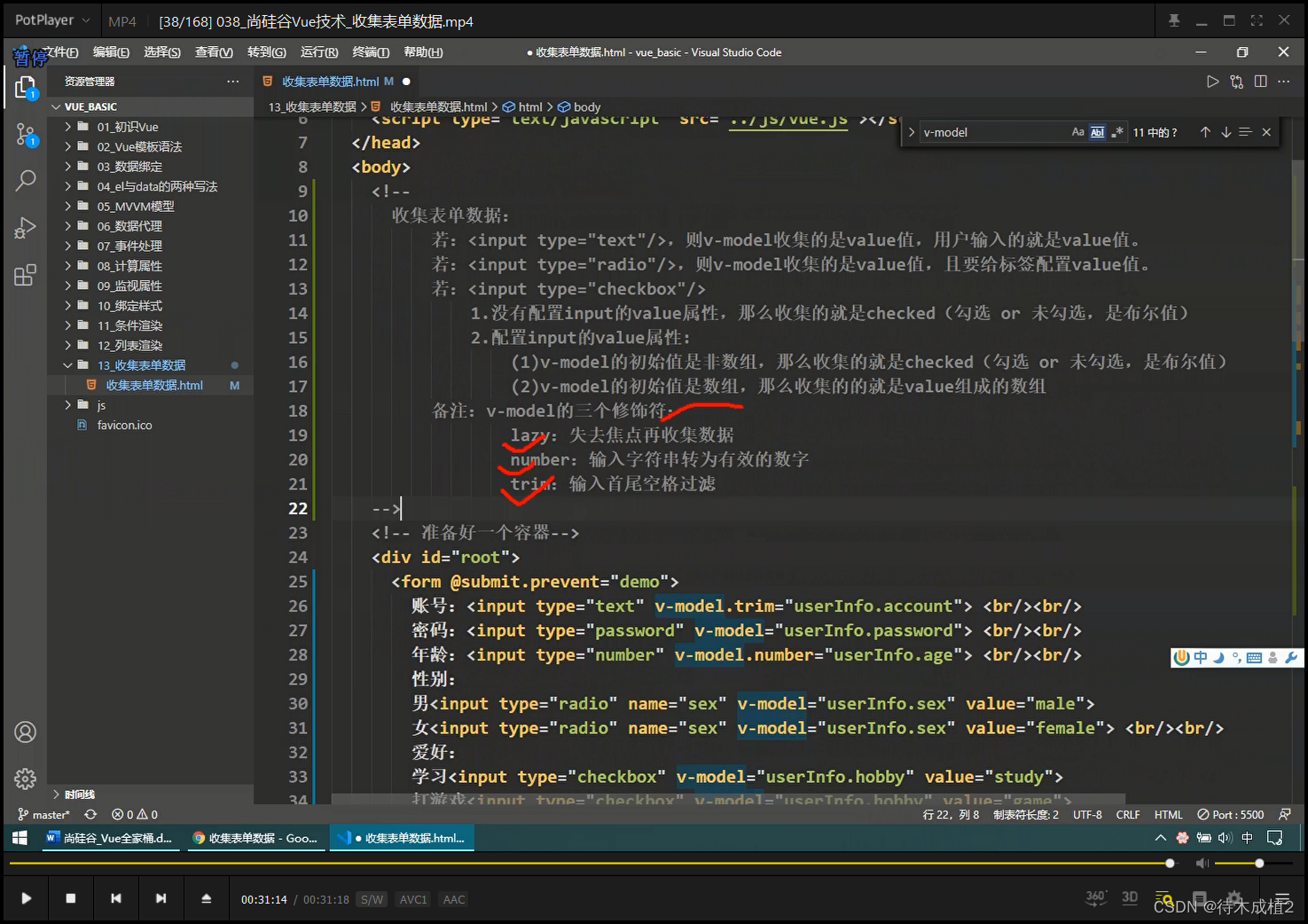Toggle Match Case in the find widget
1308x924 pixels.
coord(1078,132)
